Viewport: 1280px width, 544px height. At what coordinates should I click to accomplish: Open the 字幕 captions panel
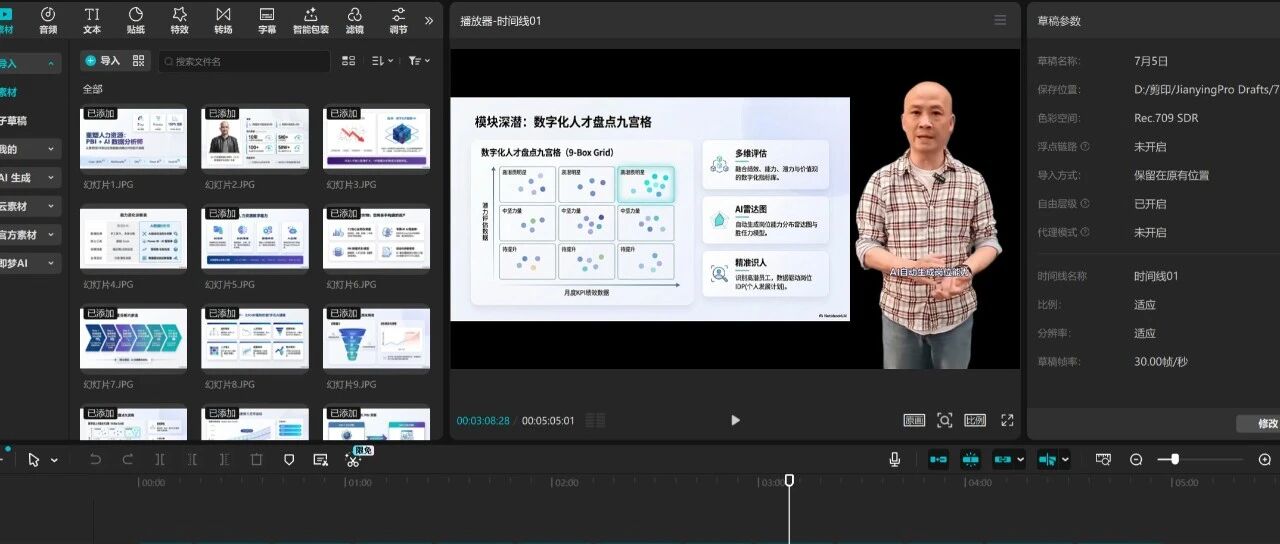coord(267,20)
